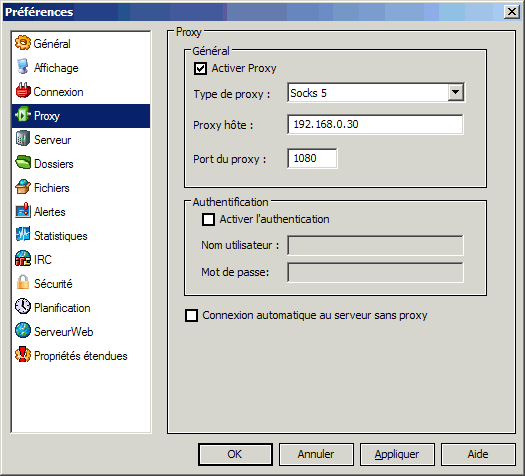The width and height of the screenshot is (525, 476).
Task: Open the Socks 5 combo box
Action: tap(376, 92)
